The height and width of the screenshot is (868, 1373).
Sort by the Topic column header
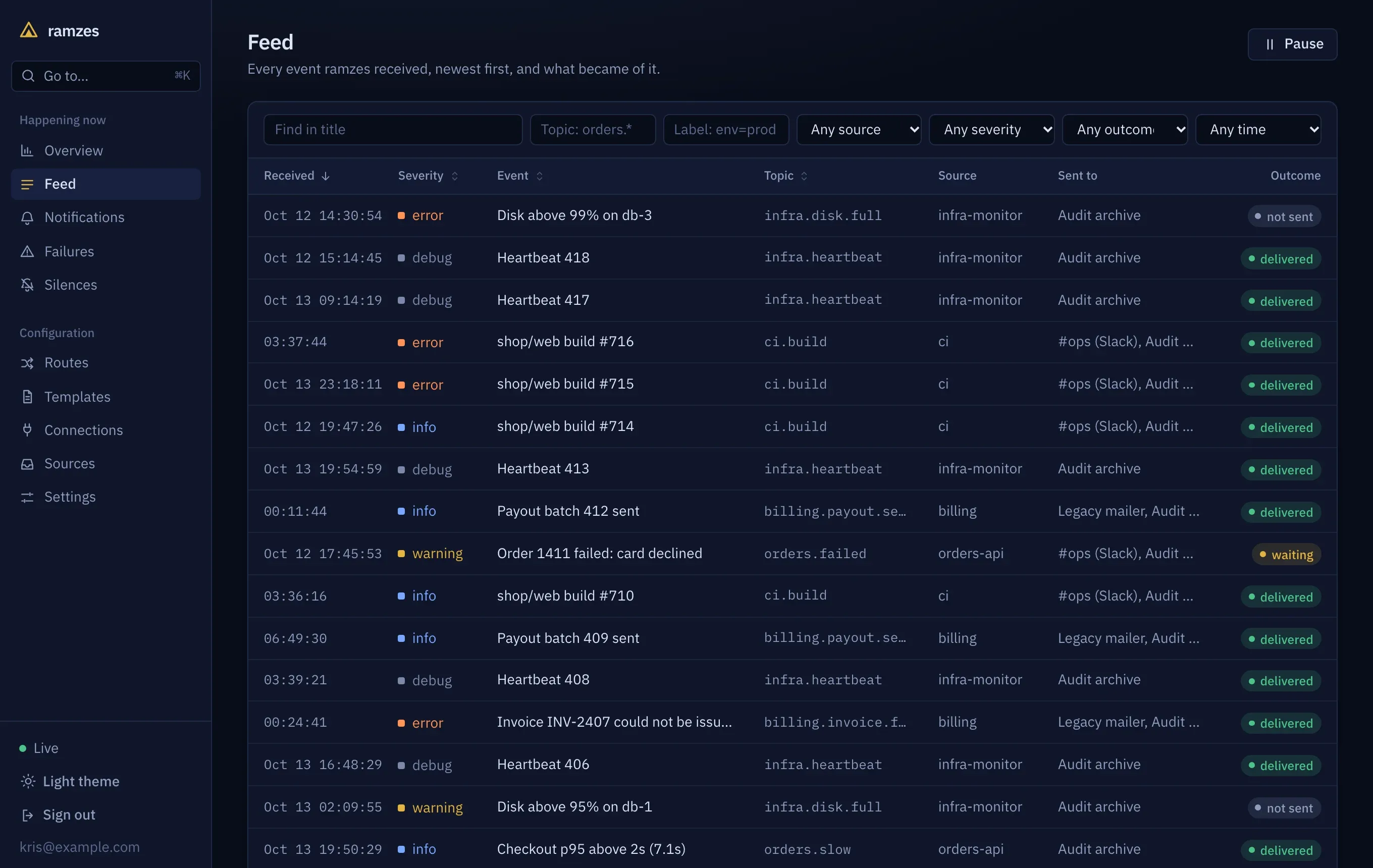click(786, 176)
